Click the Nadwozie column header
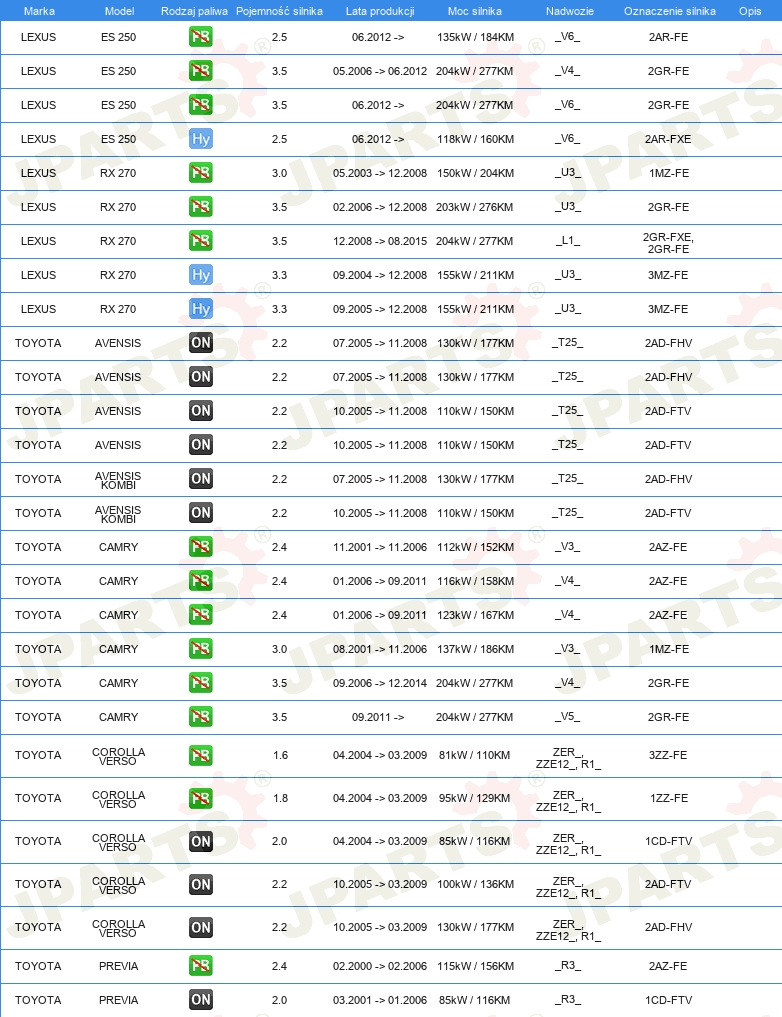782x1017 pixels. 569,11
